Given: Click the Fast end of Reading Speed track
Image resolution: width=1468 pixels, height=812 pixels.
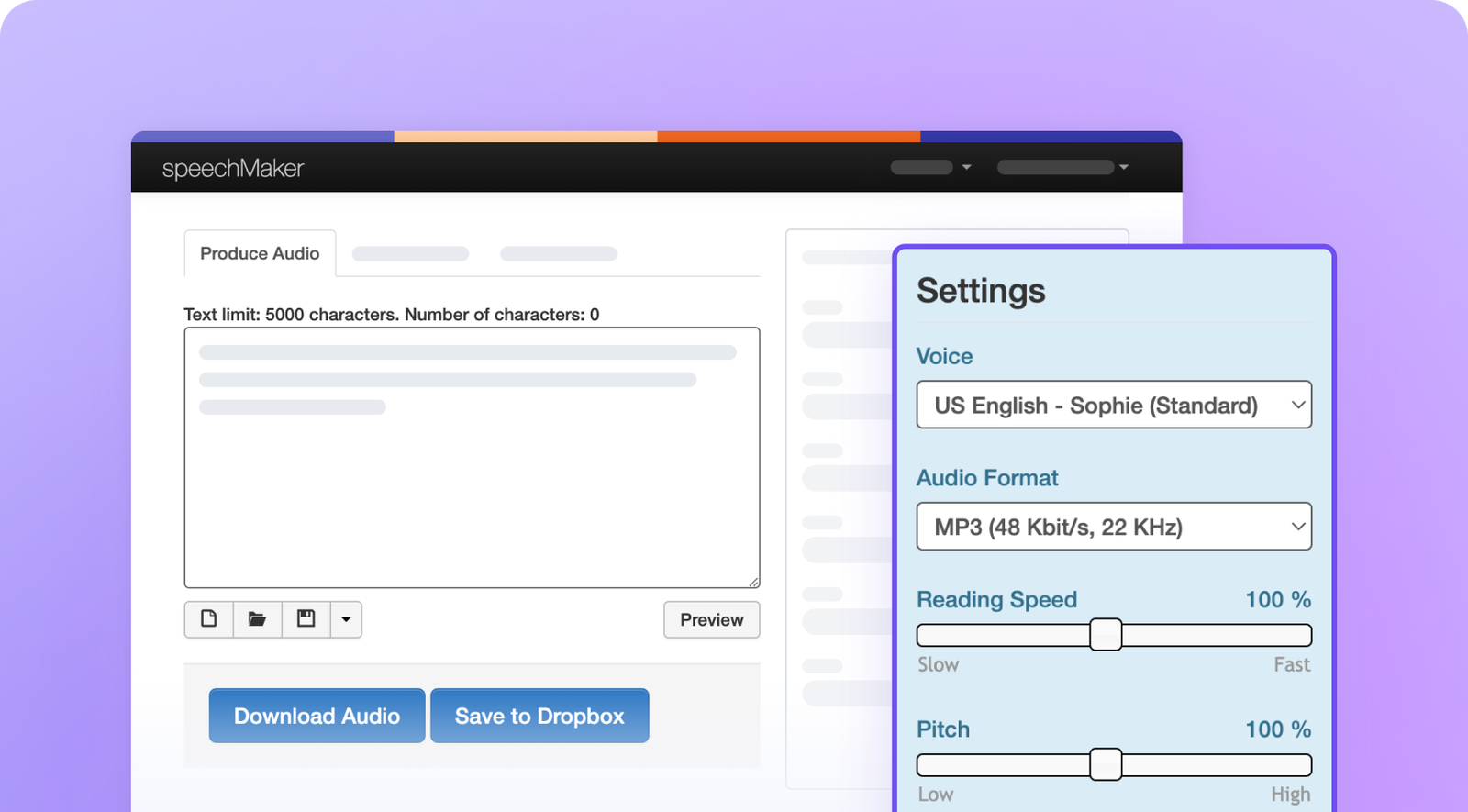Looking at the screenshot, I should click(1299, 635).
